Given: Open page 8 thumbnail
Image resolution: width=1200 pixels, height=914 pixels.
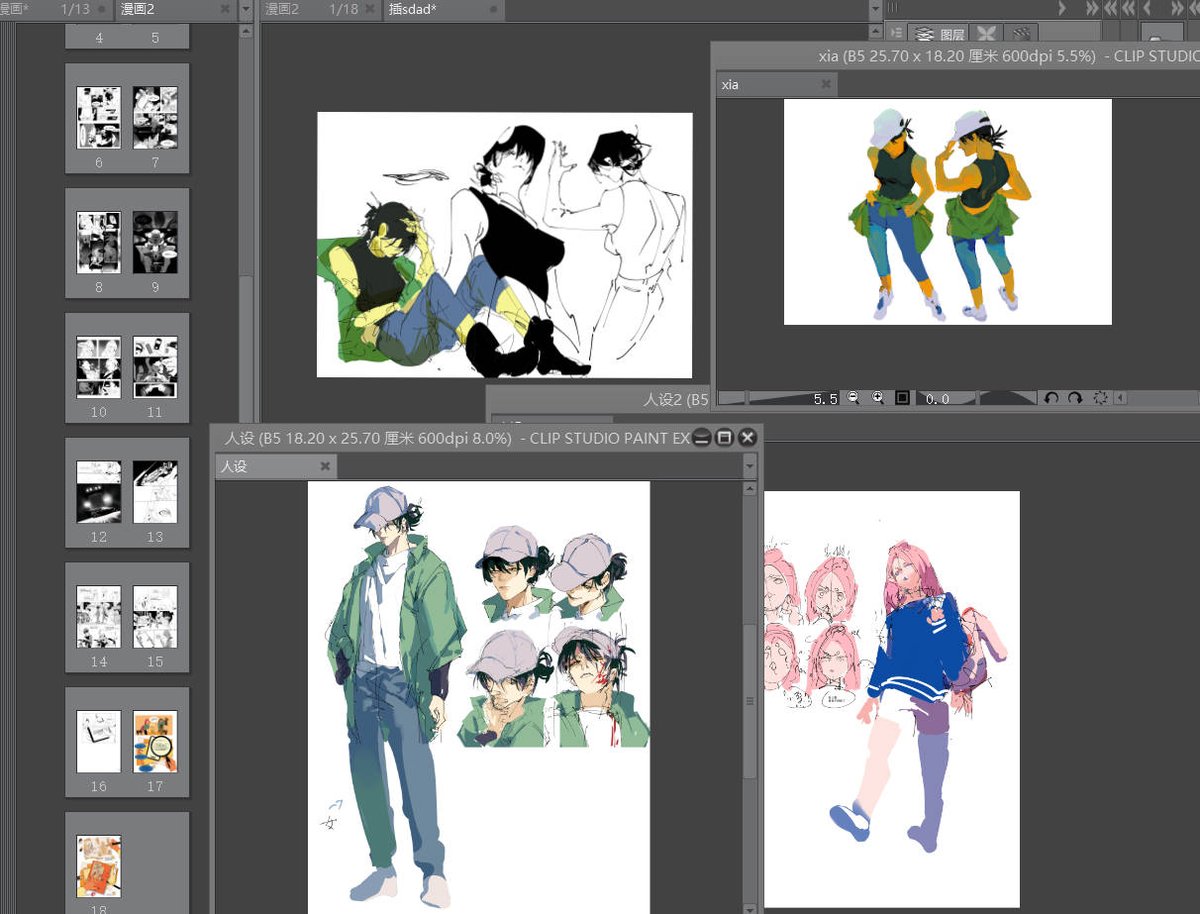Looking at the screenshot, I should 99,242.
